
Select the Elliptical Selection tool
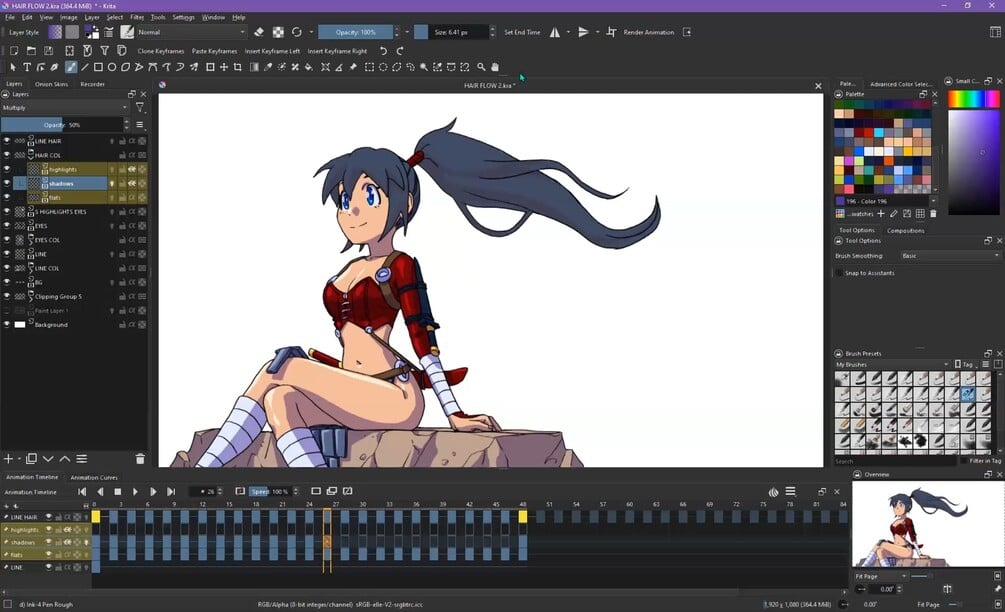(383, 67)
